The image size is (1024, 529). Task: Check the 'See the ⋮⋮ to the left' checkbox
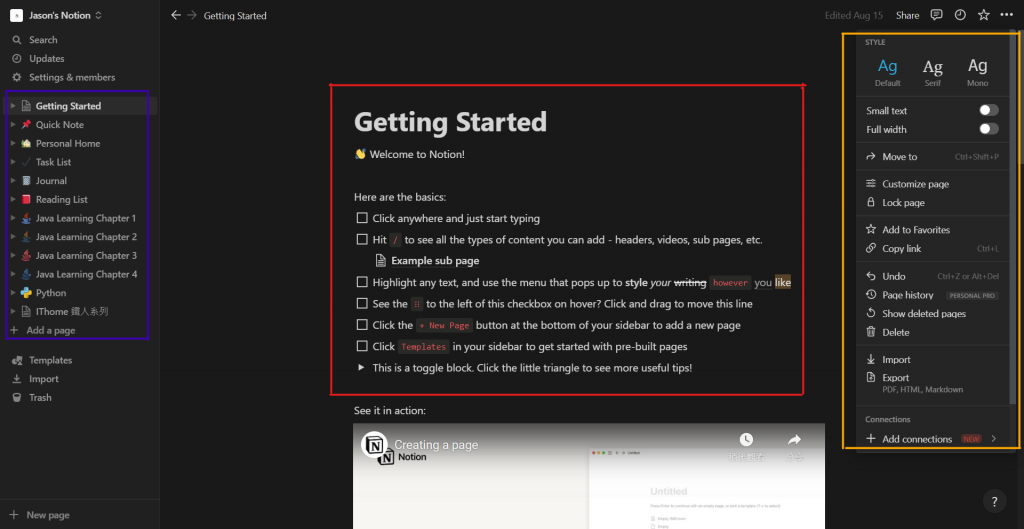coord(362,303)
